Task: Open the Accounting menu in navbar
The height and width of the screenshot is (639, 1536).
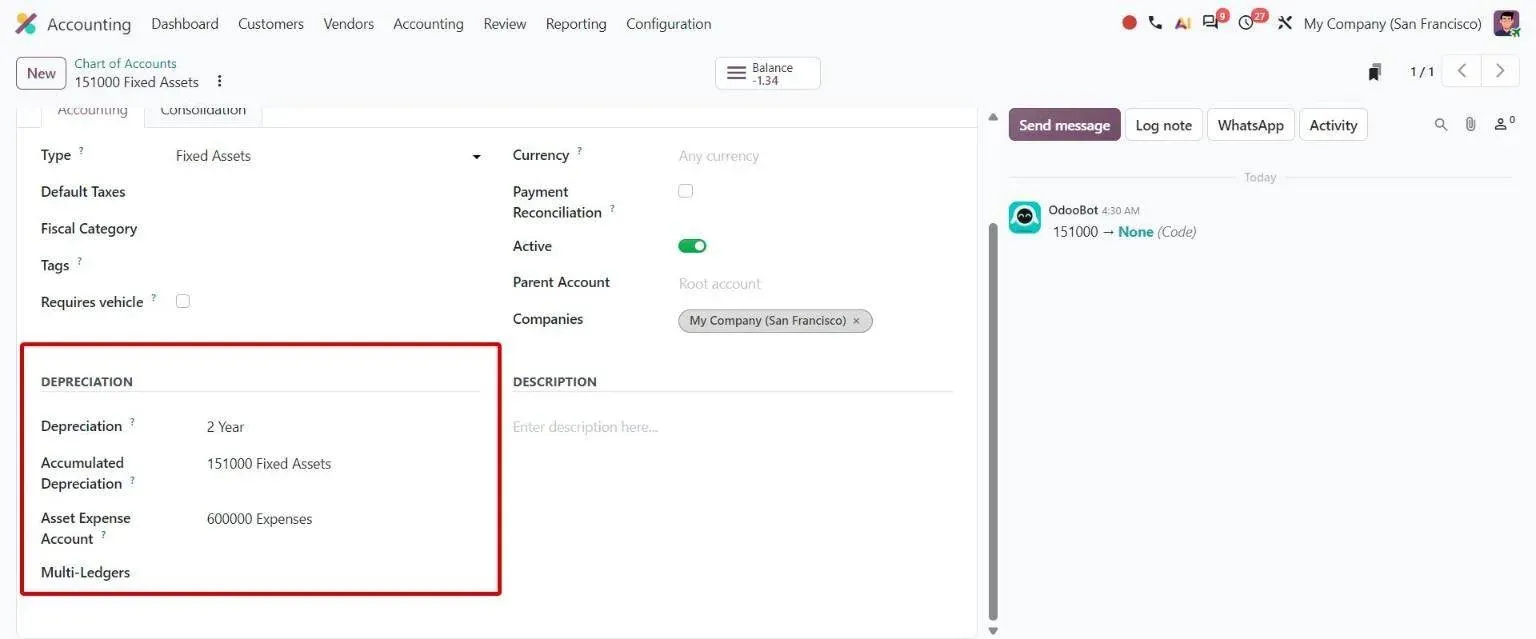Action: click(428, 23)
